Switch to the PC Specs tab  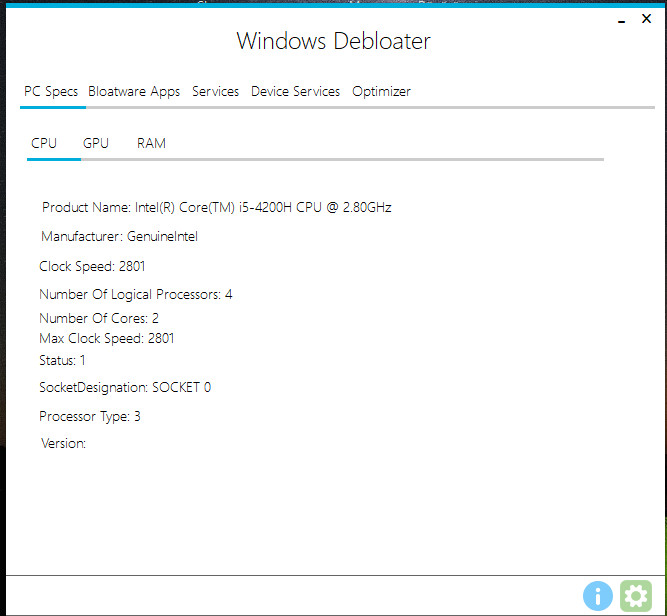[51, 92]
